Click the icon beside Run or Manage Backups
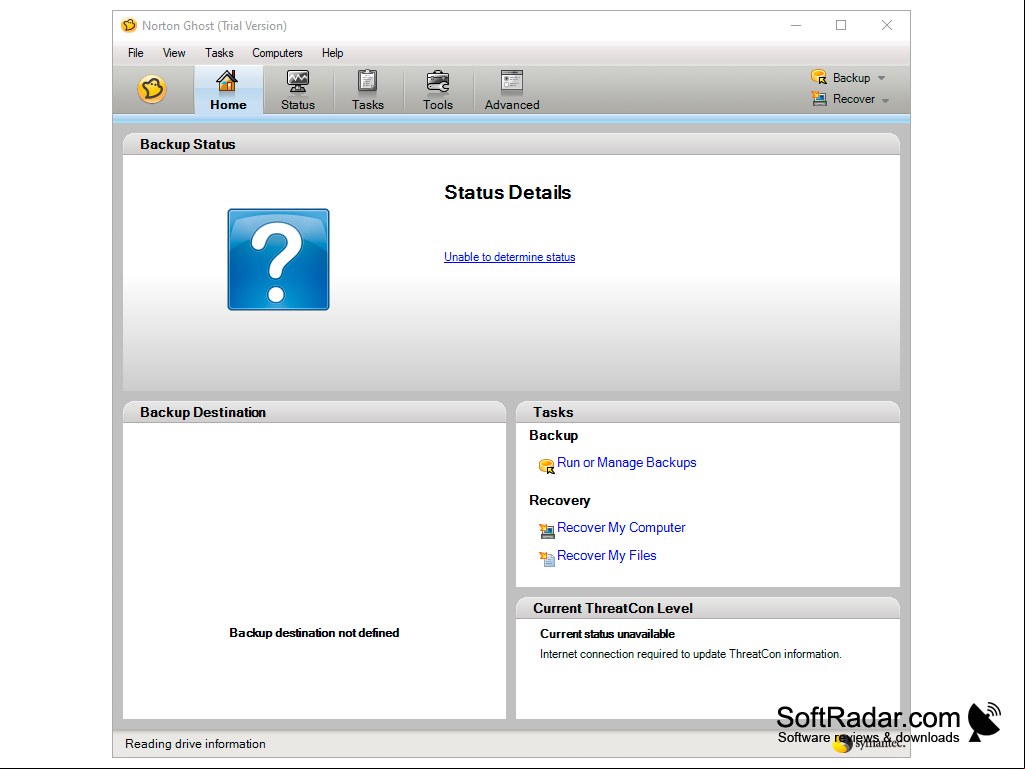Viewport: 1025px width, 769px height. pos(546,466)
